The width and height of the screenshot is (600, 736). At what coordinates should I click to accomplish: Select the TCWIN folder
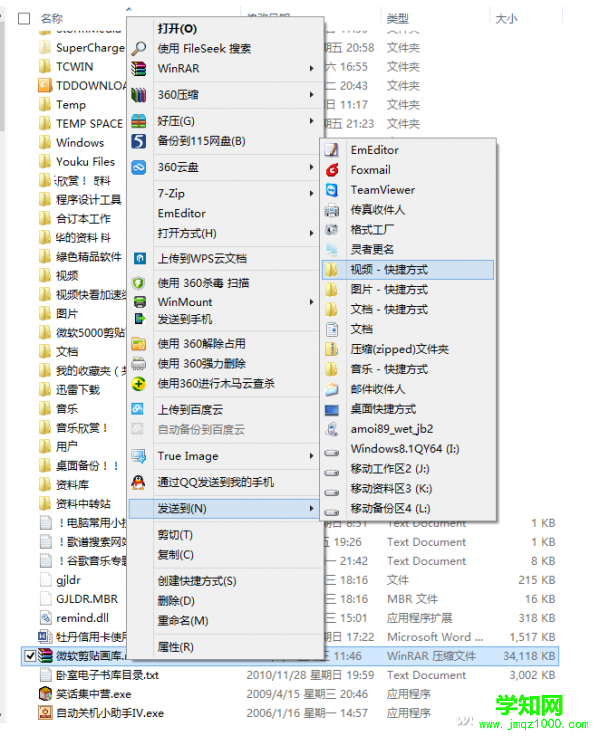click(74, 67)
